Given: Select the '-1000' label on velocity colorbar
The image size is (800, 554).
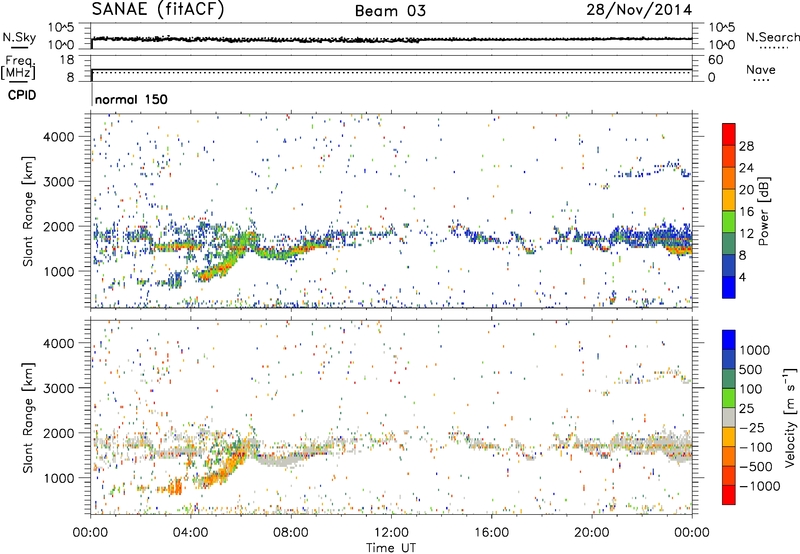Looking at the screenshot, I should pyautogui.click(x=760, y=486).
